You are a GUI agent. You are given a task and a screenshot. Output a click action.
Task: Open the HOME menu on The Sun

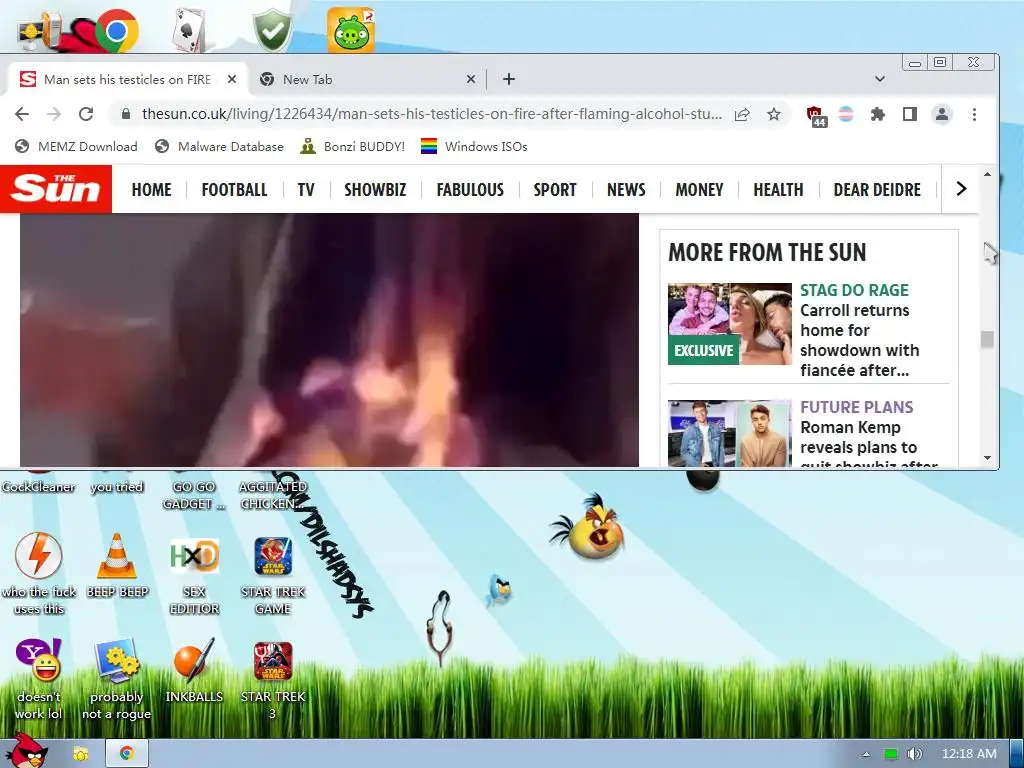pos(152,189)
